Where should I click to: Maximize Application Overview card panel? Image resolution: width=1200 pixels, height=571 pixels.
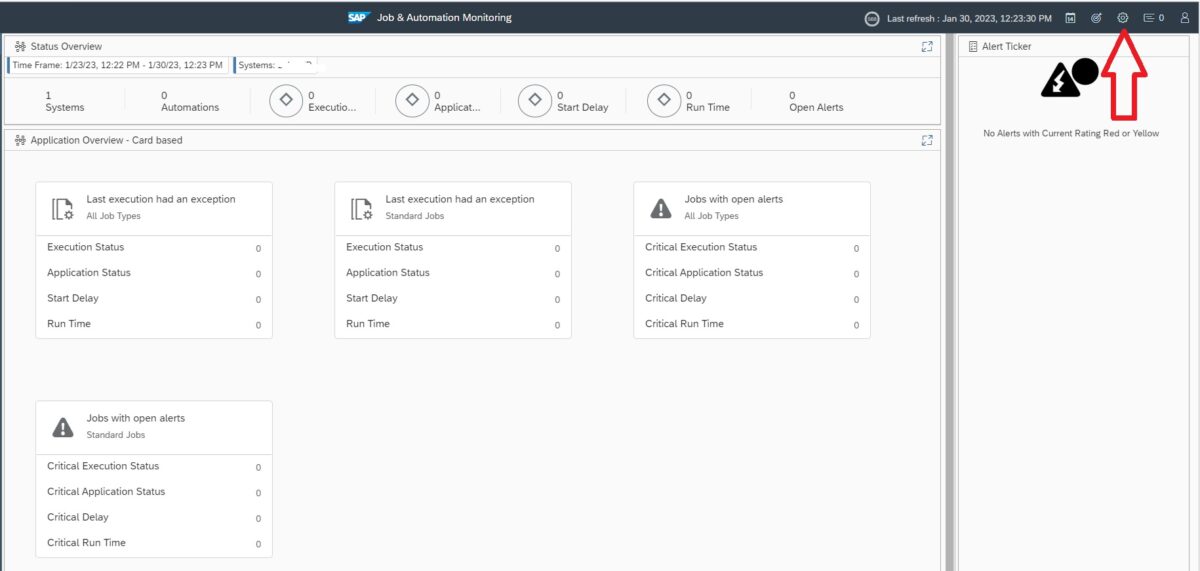(x=927, y=140)
